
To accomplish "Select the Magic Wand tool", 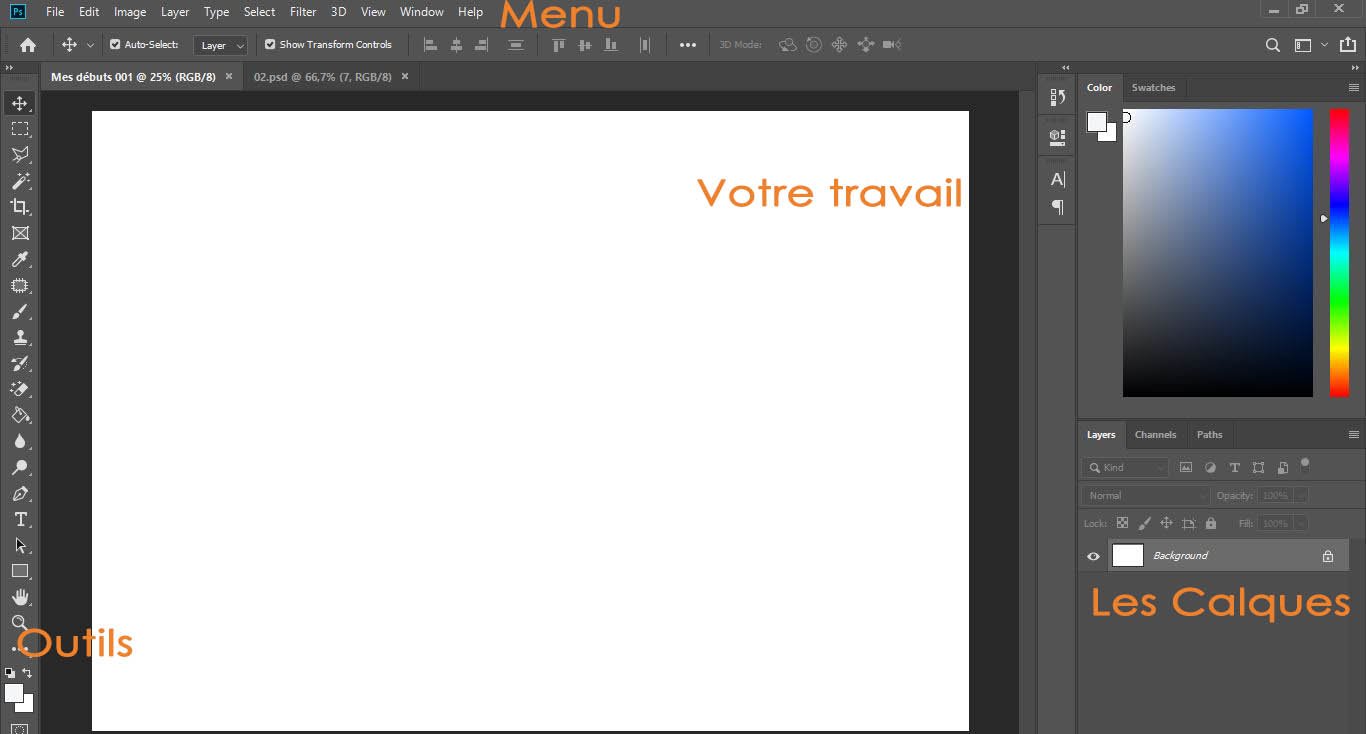I will 20,181.
